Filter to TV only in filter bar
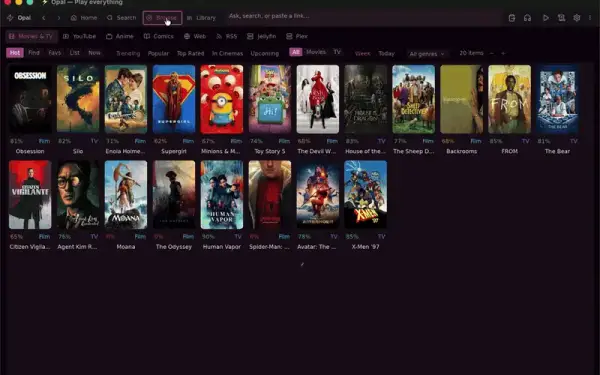Screen dimensions: 600x375 click(337, 52)
